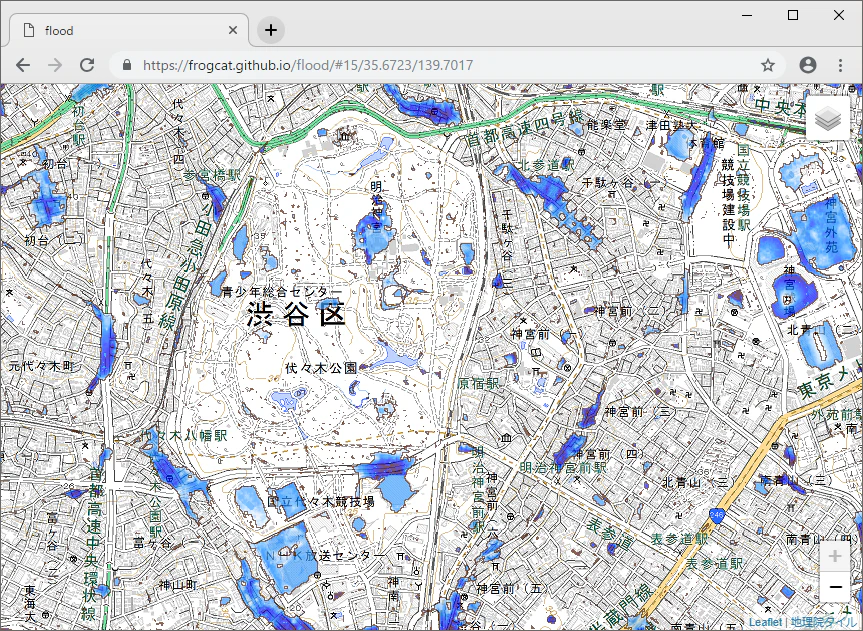Open the Chrome profile menu
The height and width of the screenshot is (631, 863).
click(x=807, y=65)
